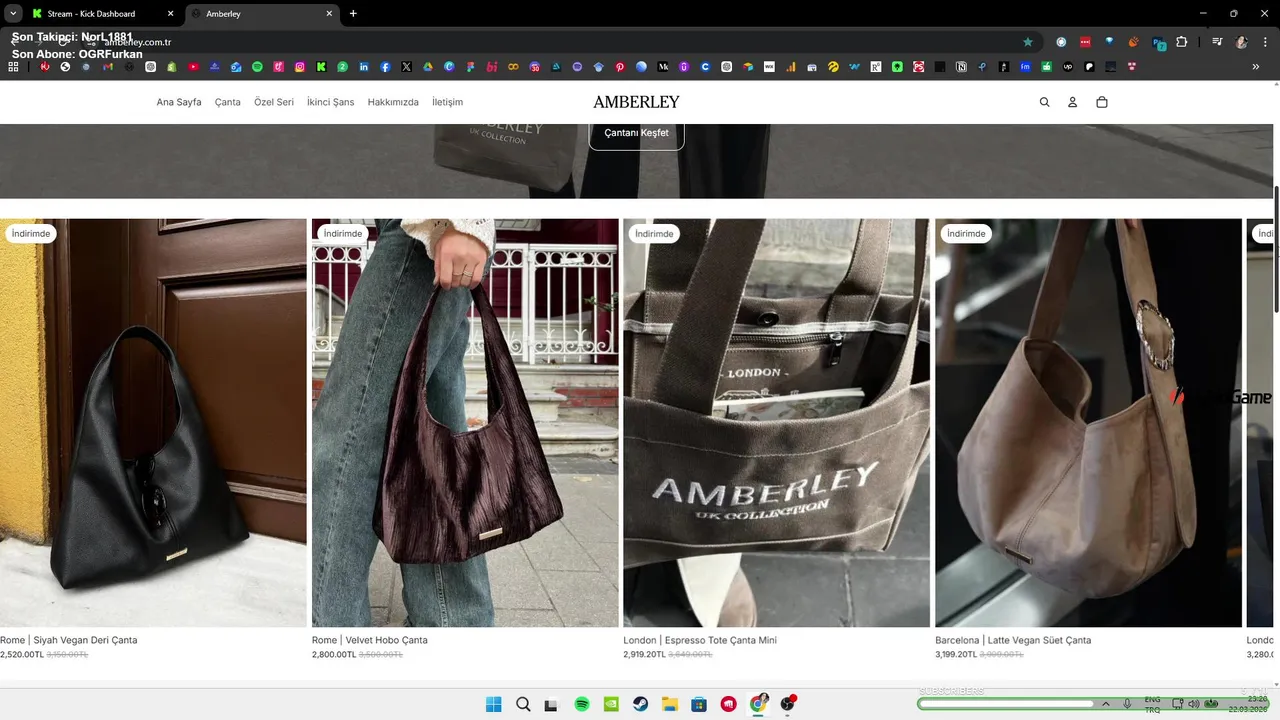Open the Instagram bookmark icon
This screenshot has height=720, width=1280.
299,67
